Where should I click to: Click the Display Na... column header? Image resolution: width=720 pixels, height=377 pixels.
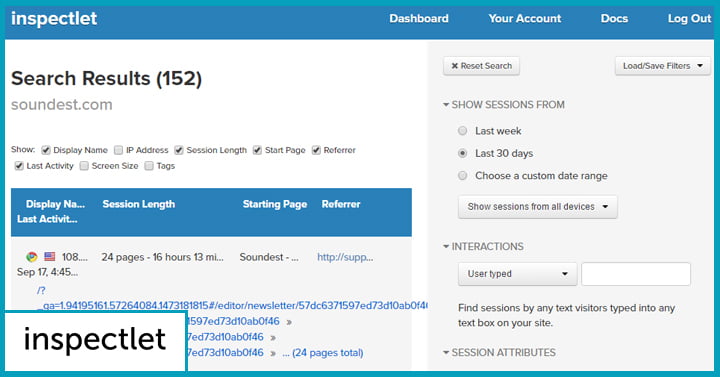tap(55, 204)
